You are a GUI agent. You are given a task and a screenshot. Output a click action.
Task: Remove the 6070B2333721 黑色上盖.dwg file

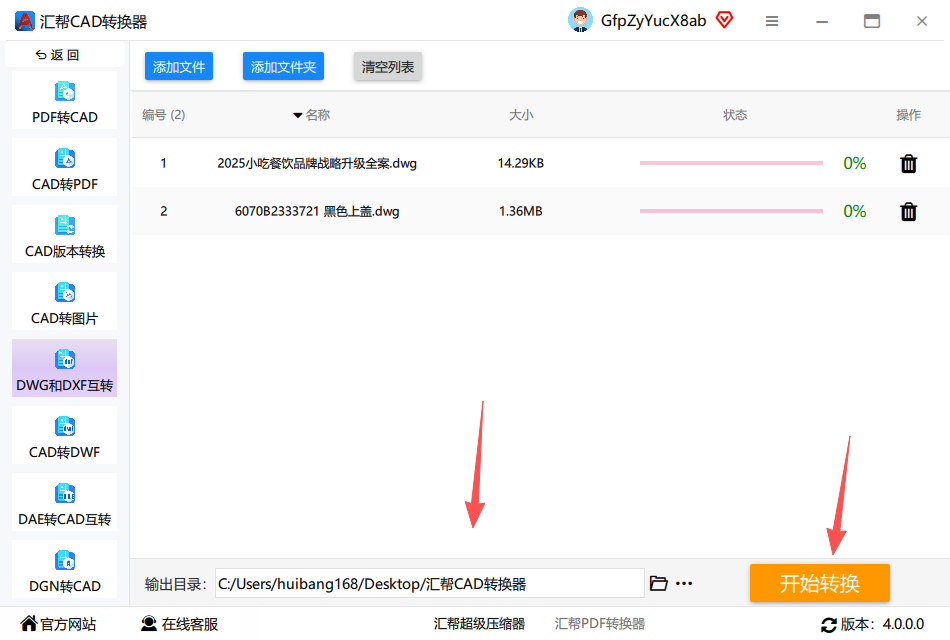click(x=908, y=212)
